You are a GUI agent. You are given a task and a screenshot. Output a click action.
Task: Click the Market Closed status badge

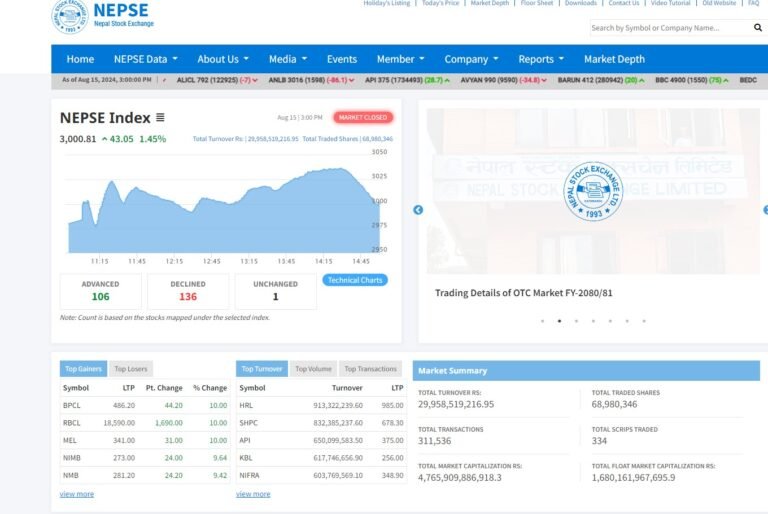[x=363, y=118]
